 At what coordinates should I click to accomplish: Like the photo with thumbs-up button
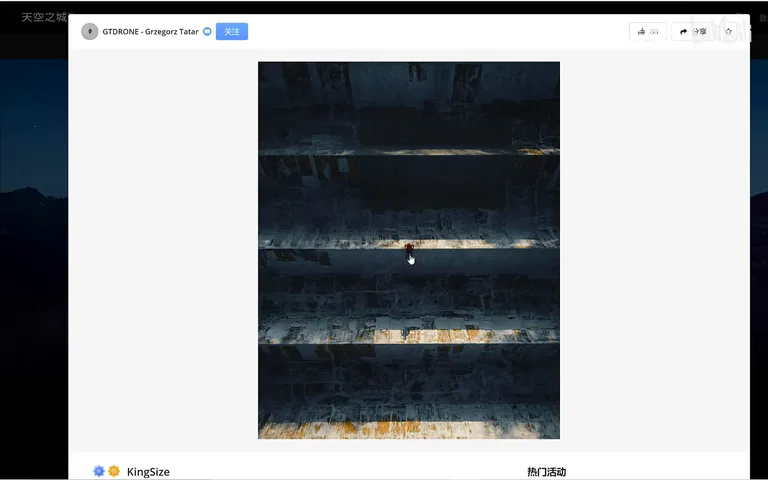648,31
